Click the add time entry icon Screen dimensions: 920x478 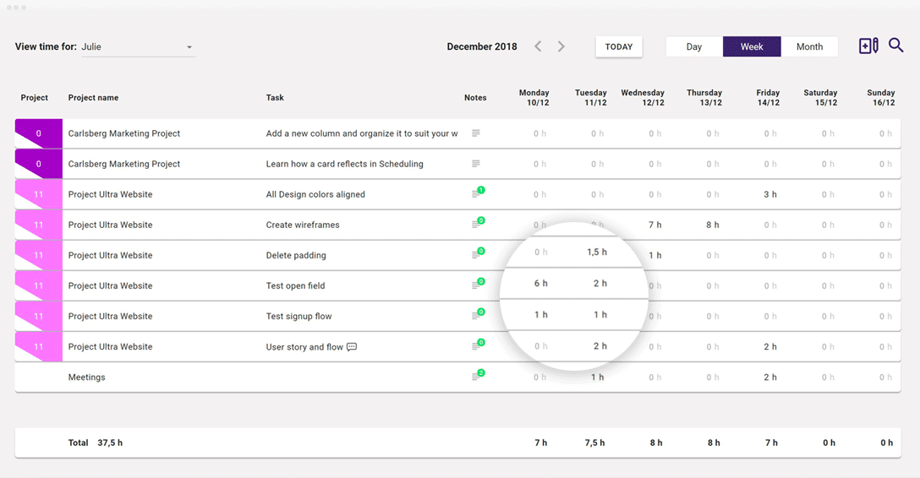pyautogui.click(x=868, y=46)
